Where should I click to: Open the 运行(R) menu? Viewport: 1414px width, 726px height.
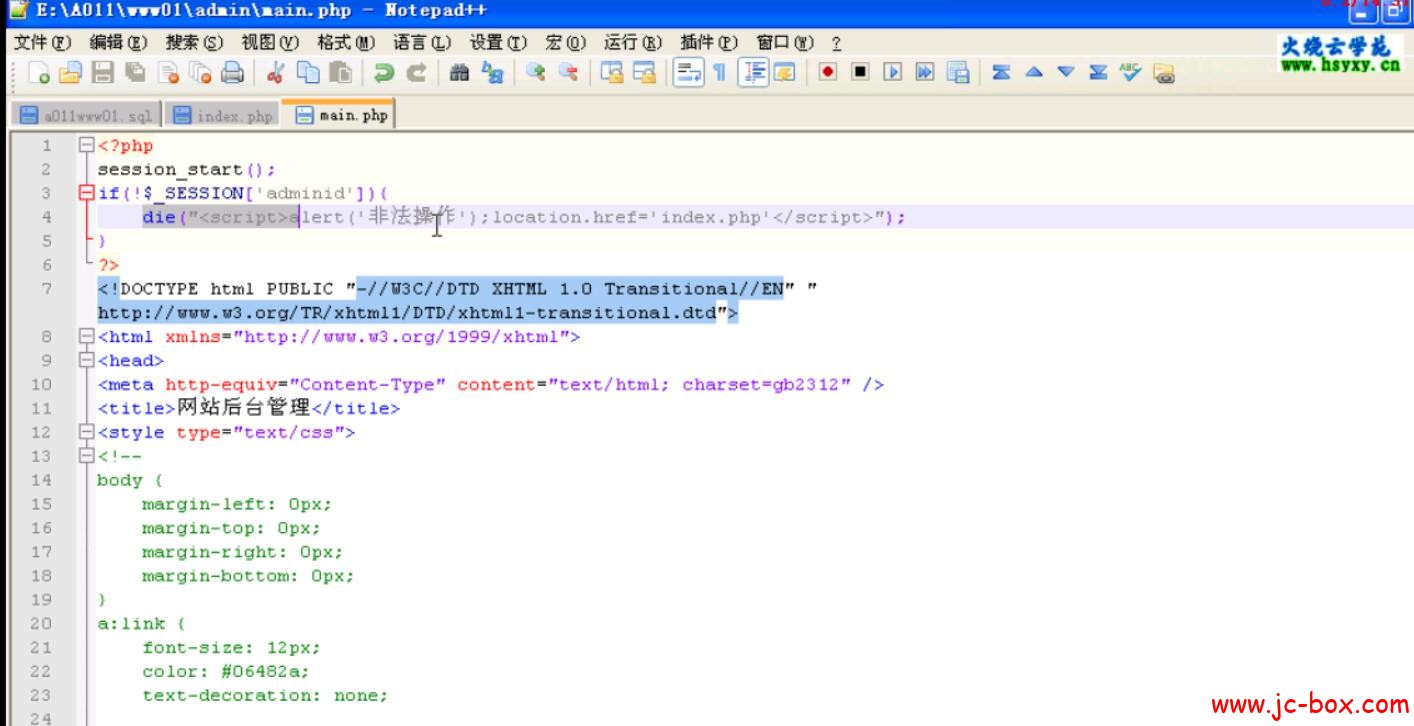coord(633,43)
